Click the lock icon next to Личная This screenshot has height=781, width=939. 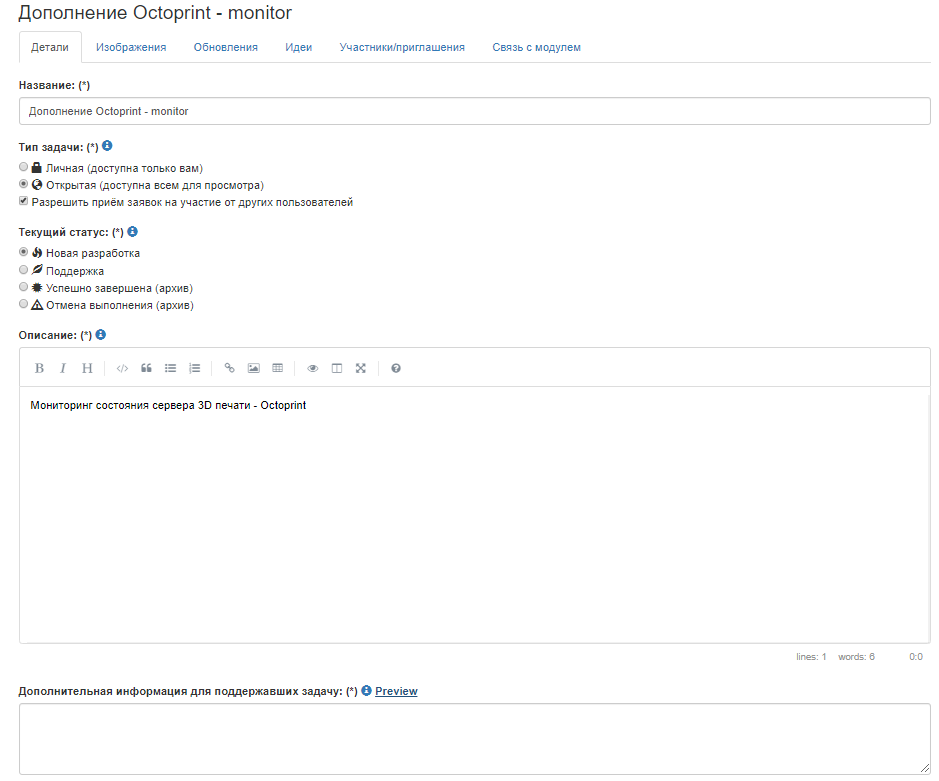pyautogui.click(x=37, y=168)
